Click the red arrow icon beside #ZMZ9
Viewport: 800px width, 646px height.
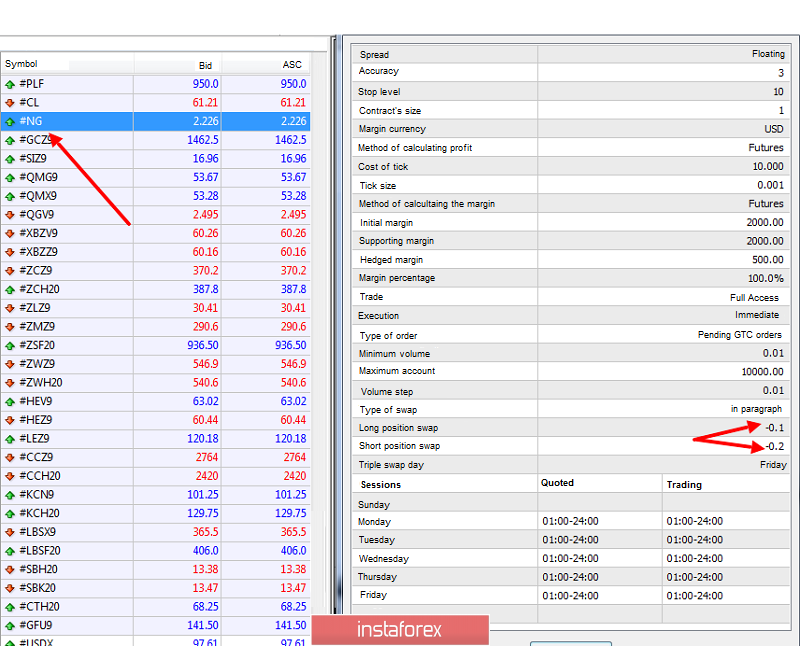point(10,327)
